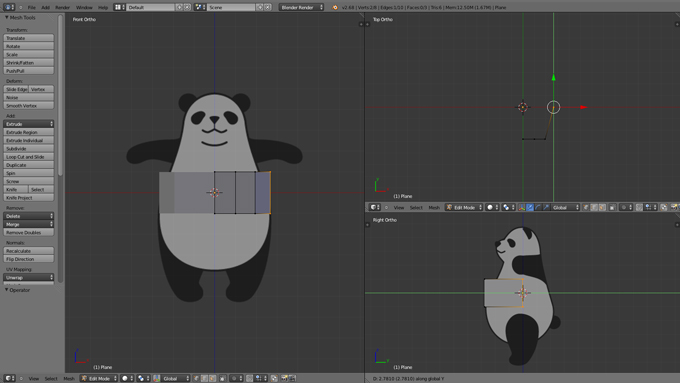This screenshot has height=383, width=680.
Task: Click the Knife Project button
Action: [29, 198]
